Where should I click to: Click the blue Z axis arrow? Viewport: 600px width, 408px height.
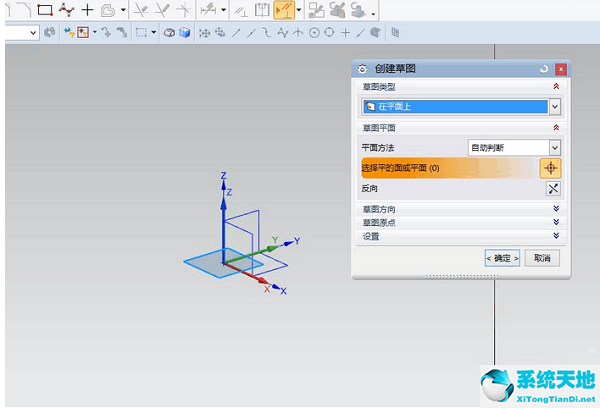coord(223,203)
